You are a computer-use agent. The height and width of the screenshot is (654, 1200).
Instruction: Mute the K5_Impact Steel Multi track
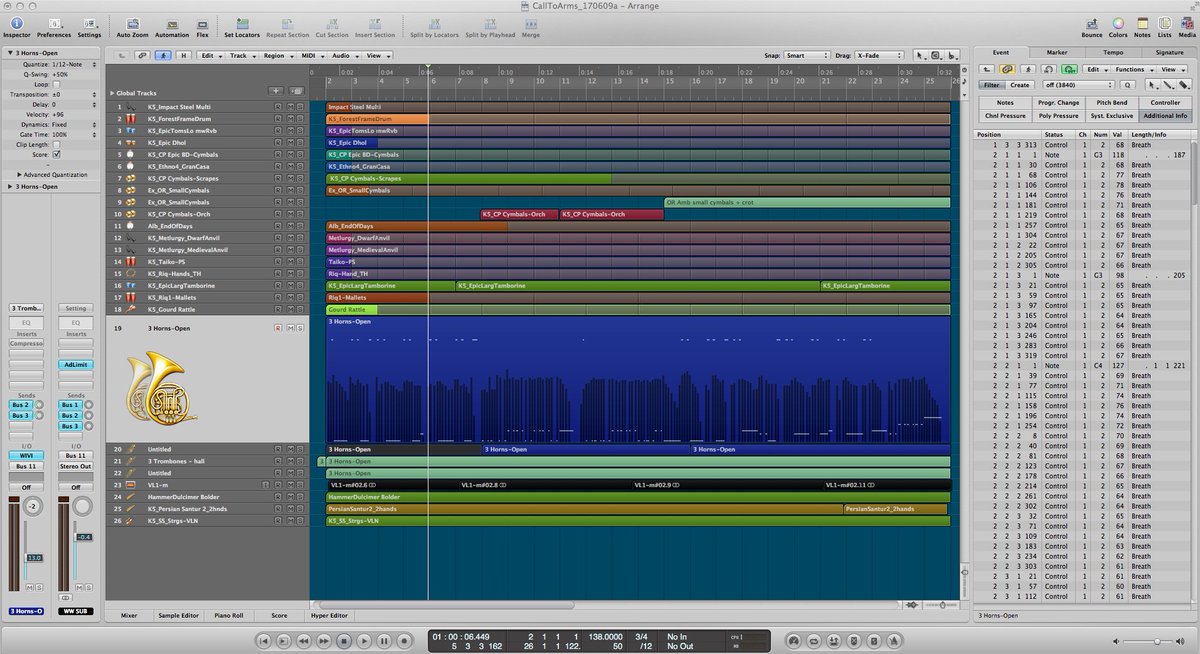point(291,106)
